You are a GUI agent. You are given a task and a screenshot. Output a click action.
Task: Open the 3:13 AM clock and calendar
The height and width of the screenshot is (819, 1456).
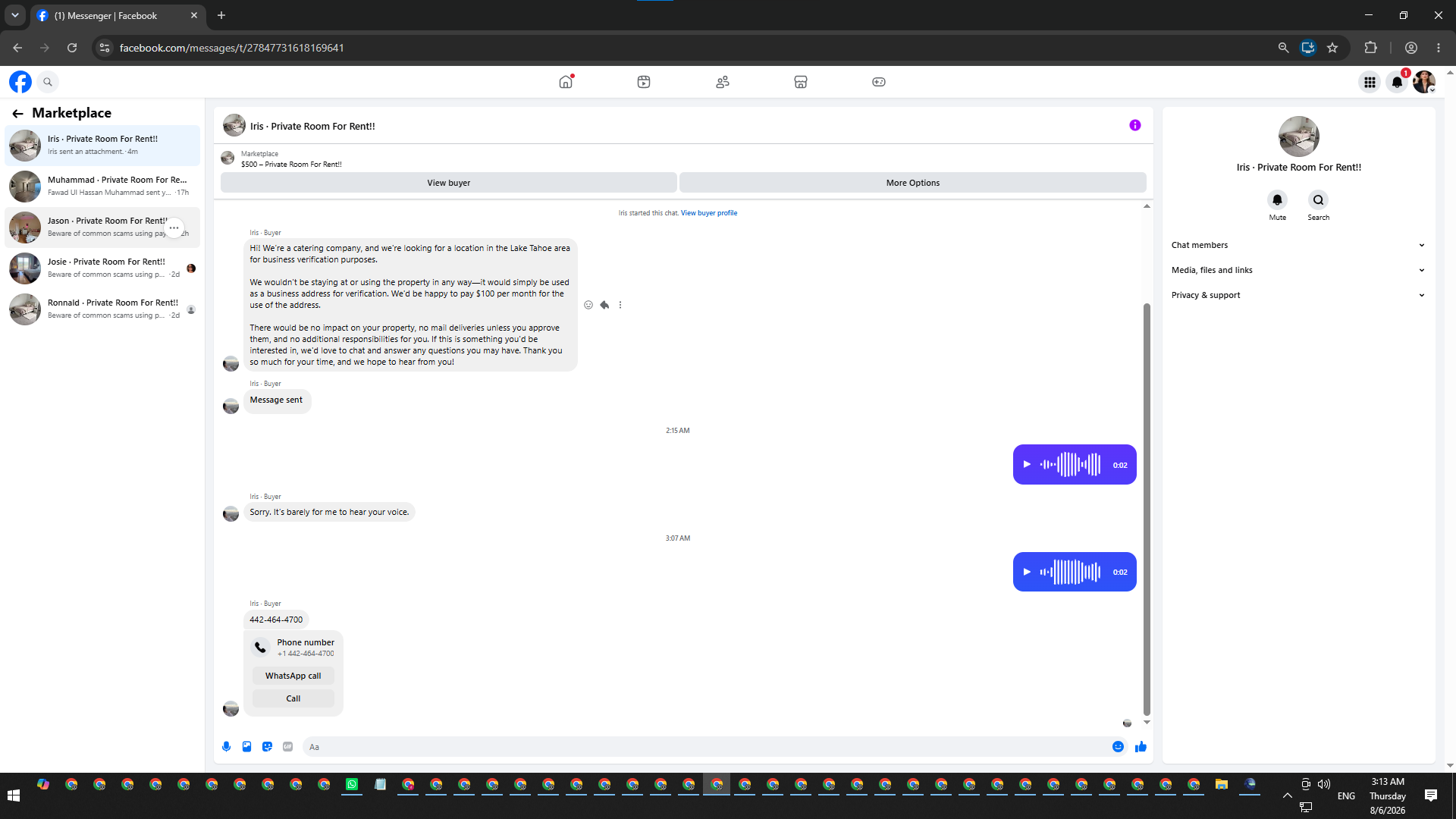[x=1388, y=795]
